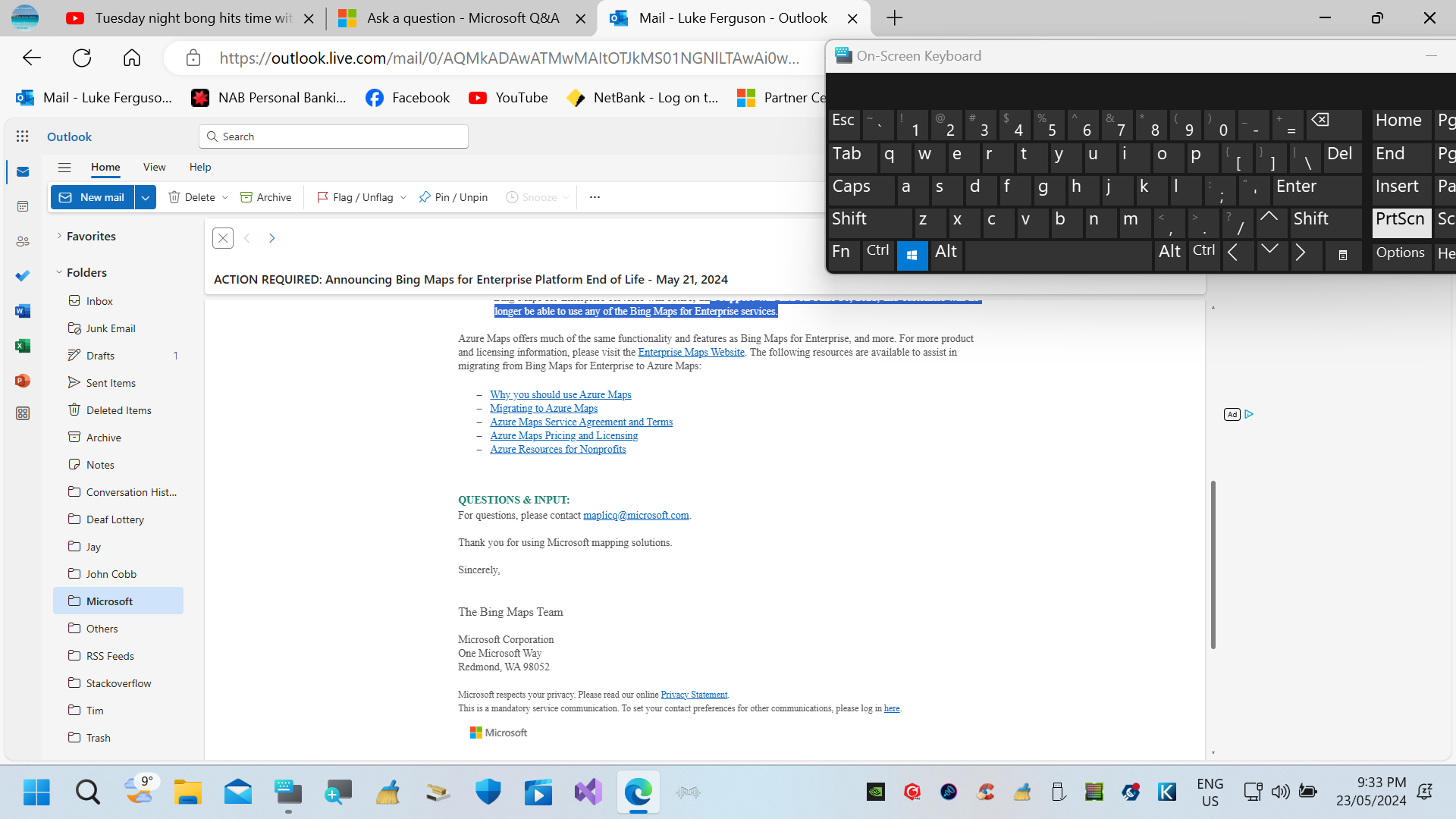Go to next message arrow

(x=271, y=238)
